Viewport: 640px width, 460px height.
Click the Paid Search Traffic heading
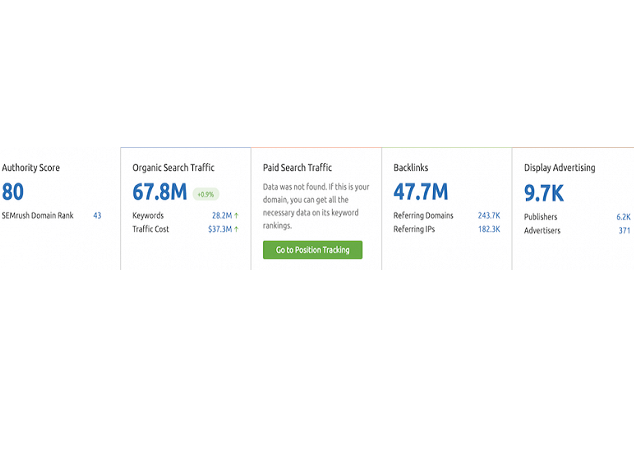pos(297,168)
